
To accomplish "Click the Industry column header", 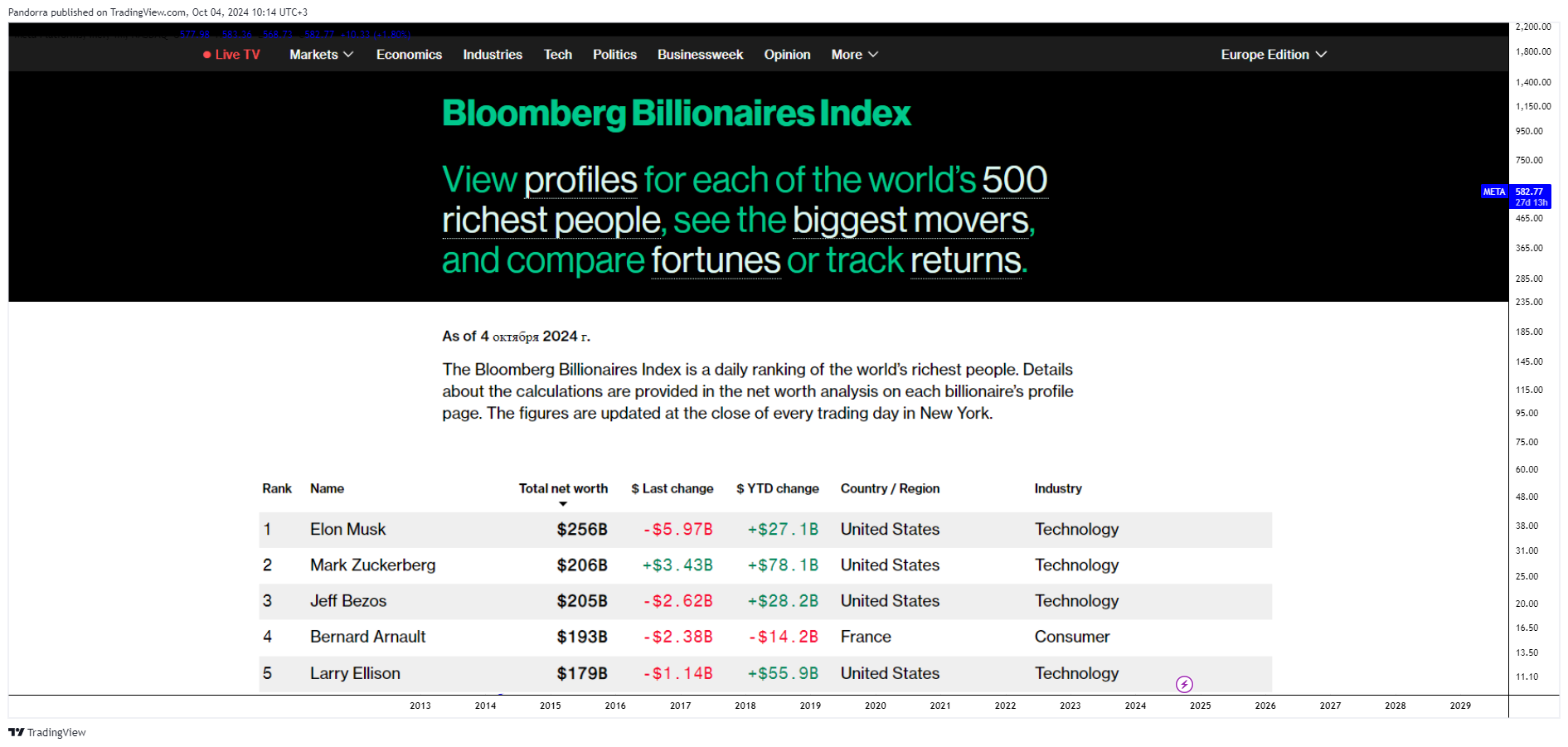I will coord(1058,489).
